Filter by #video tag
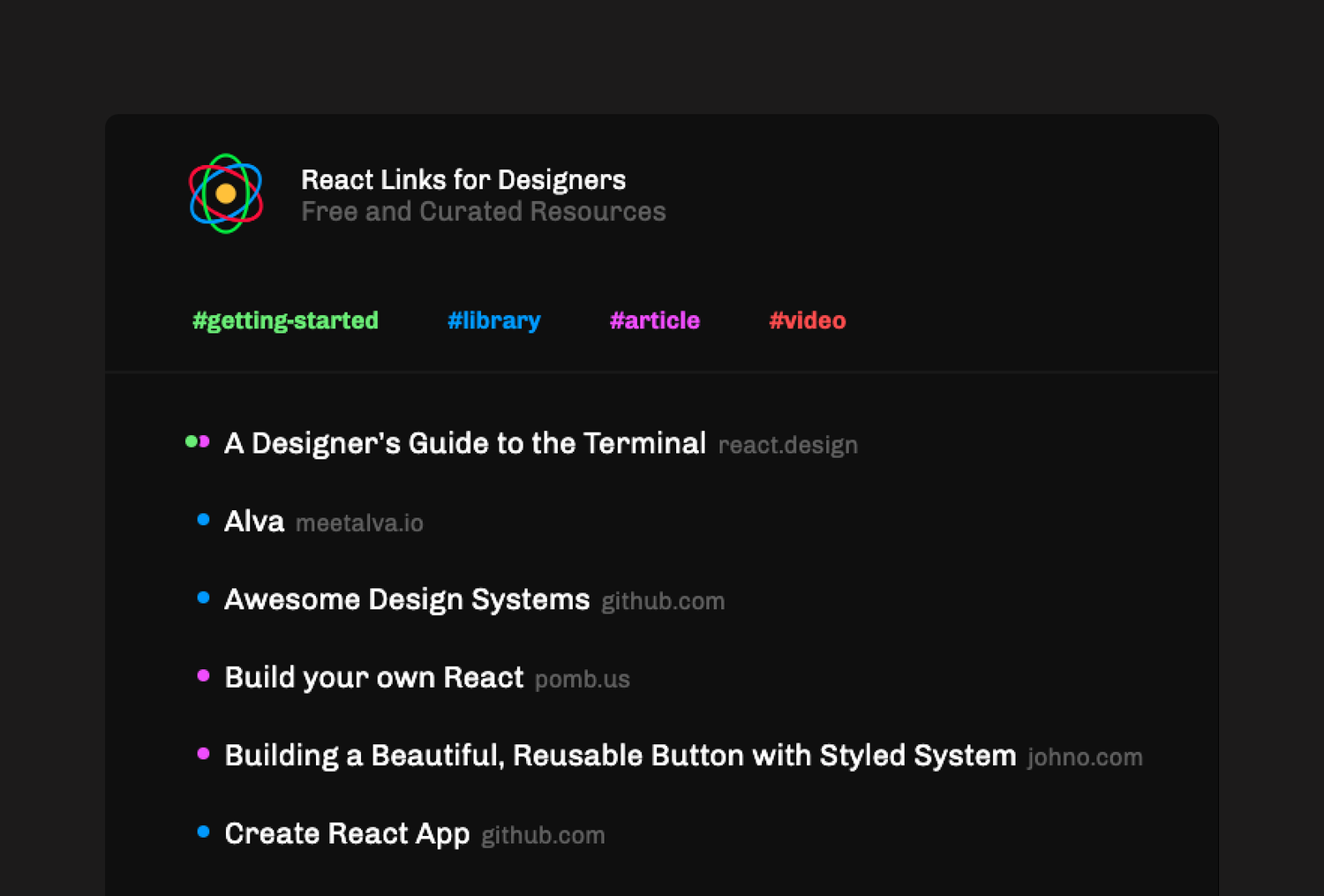 click(808, 320)
